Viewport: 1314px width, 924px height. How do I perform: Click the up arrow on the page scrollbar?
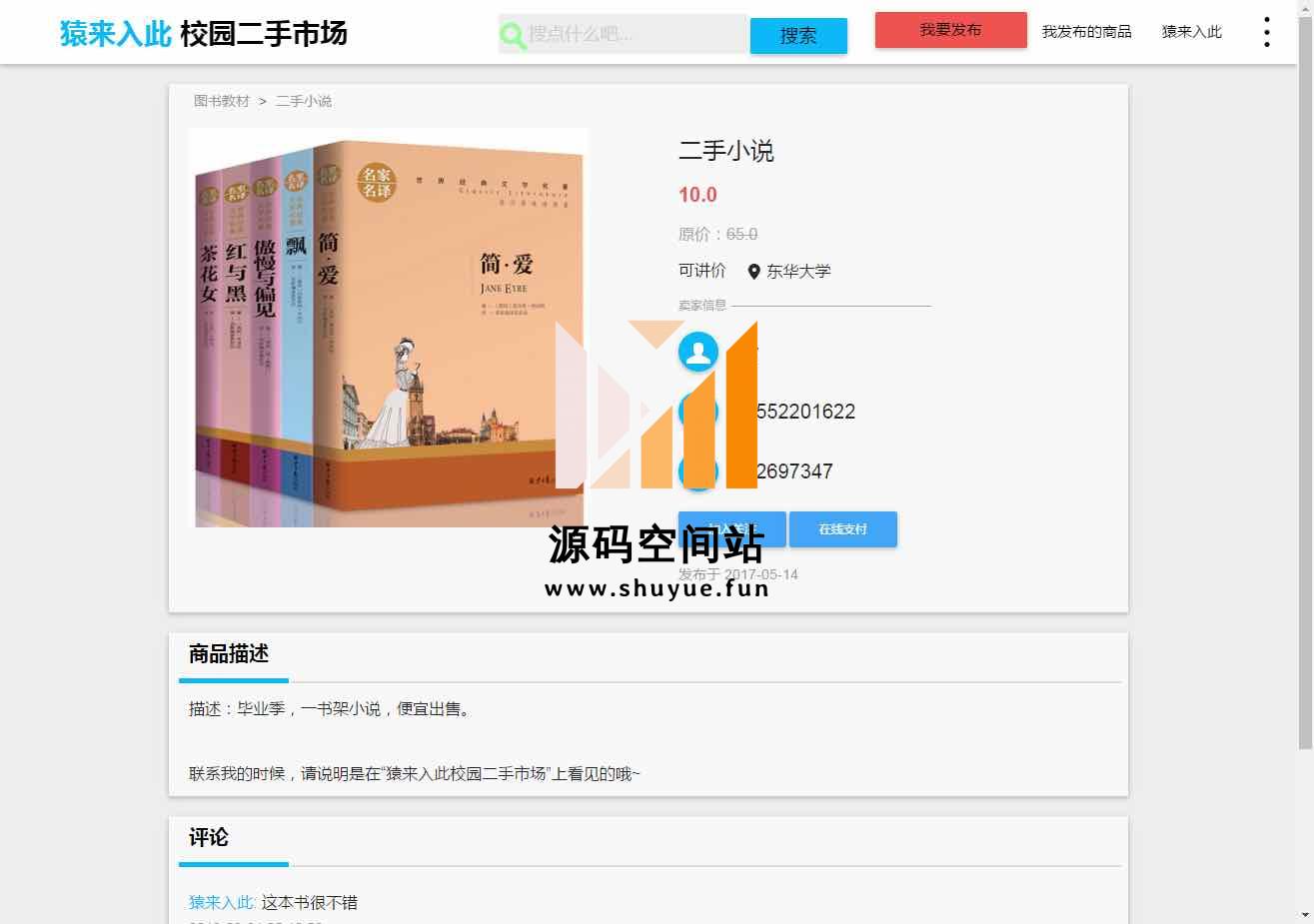1305,8
